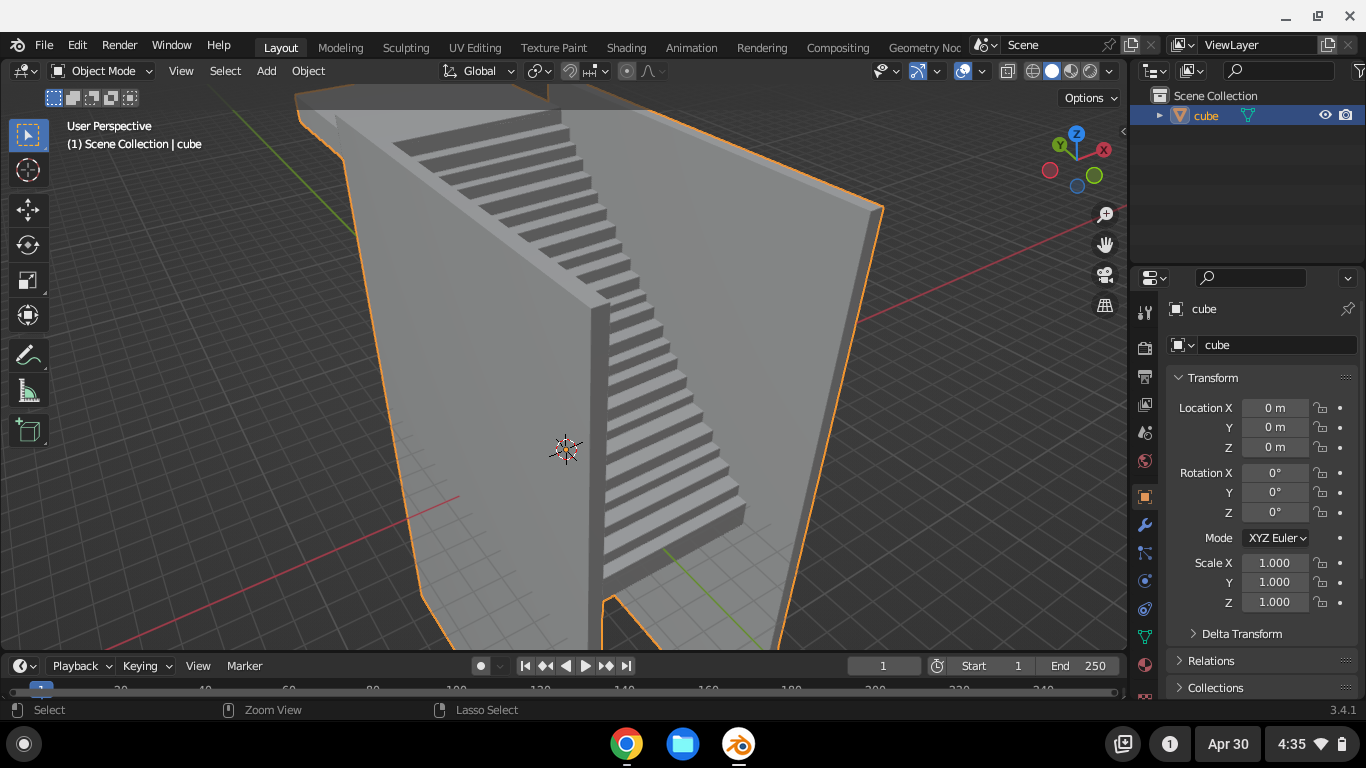Open the Object Mode dropdown
This screenshot has height=768, width=1366.
pos(101,71)
